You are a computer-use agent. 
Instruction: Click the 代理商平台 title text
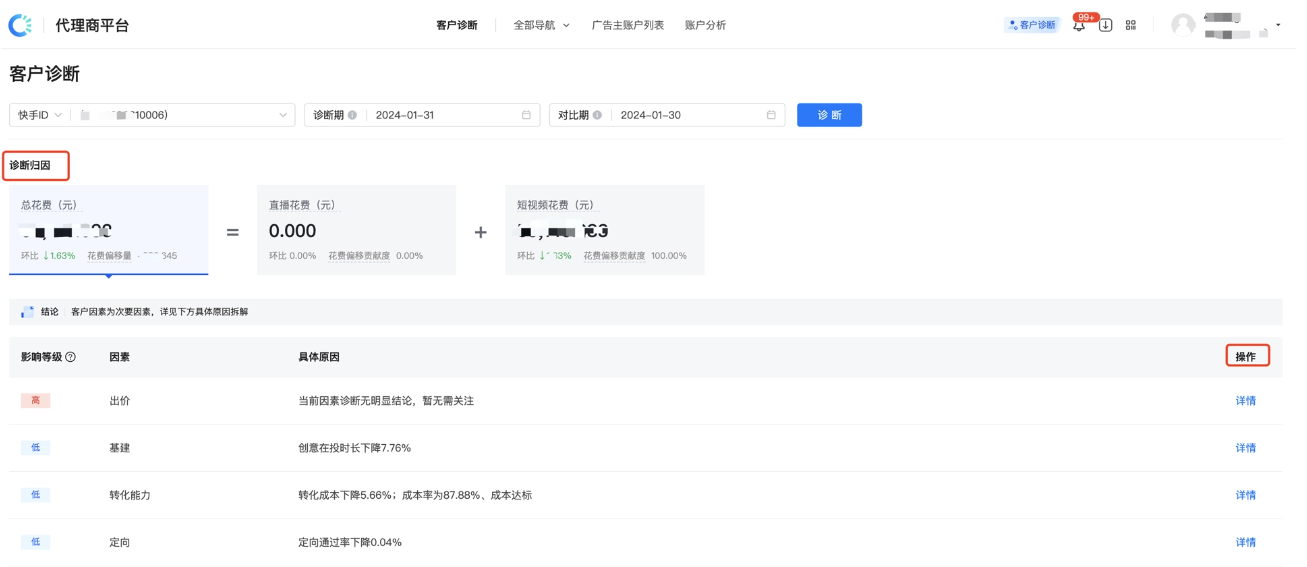pos(92,26)
